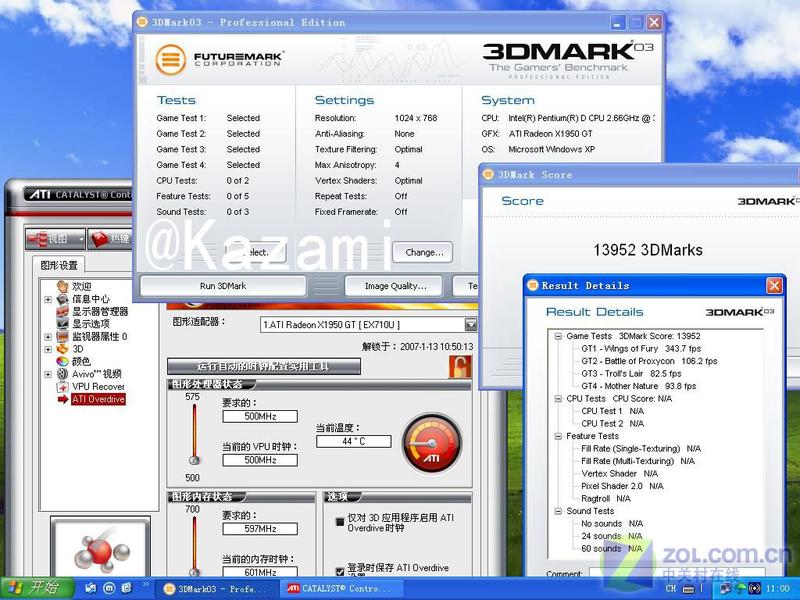
Task: Click the Avivo 视频 film reel icon
Action: (x=63, y=374)
